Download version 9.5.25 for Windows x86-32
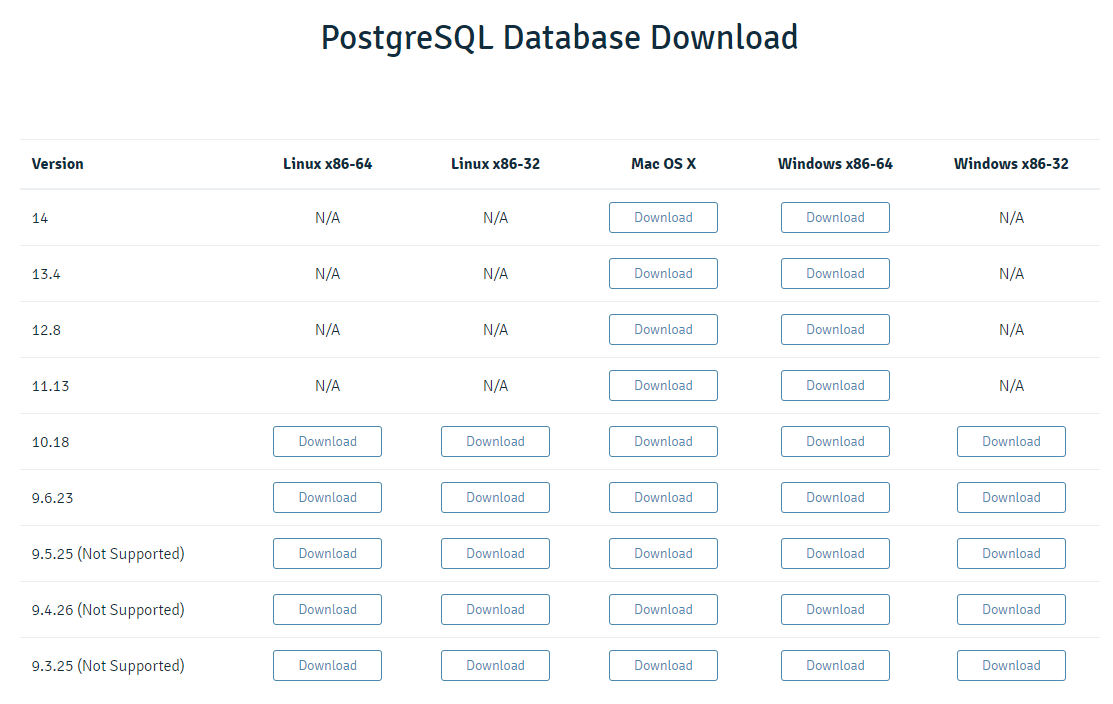Screen dimensions: 1113x704 (1011, 554)
